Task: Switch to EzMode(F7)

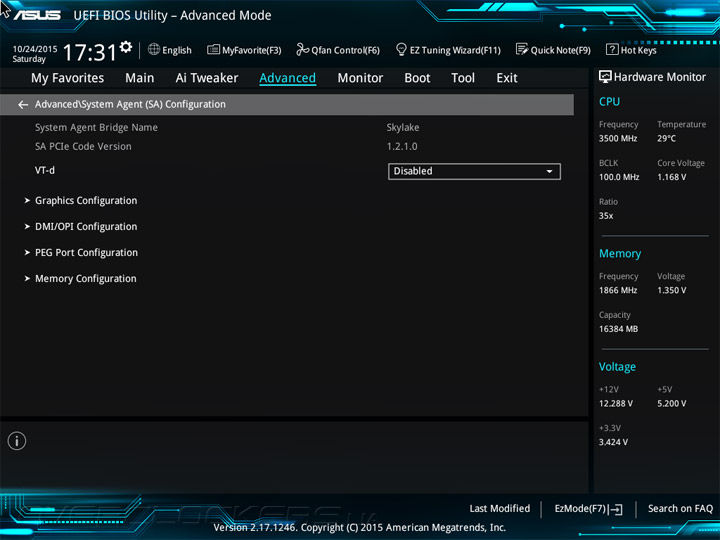Action: point(588,509)
